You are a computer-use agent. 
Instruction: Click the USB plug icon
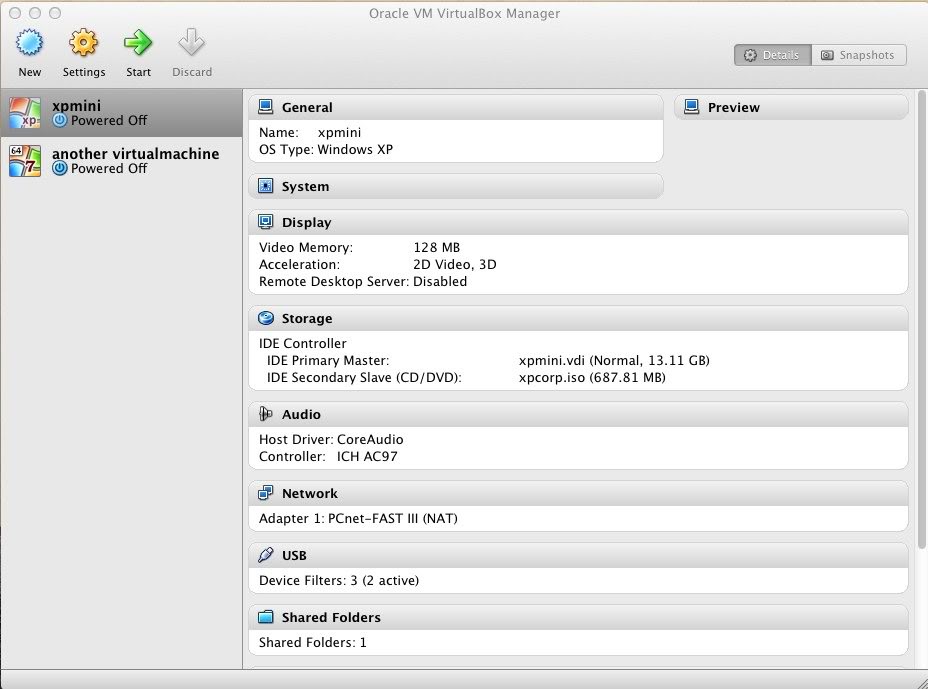coord(266,555)
